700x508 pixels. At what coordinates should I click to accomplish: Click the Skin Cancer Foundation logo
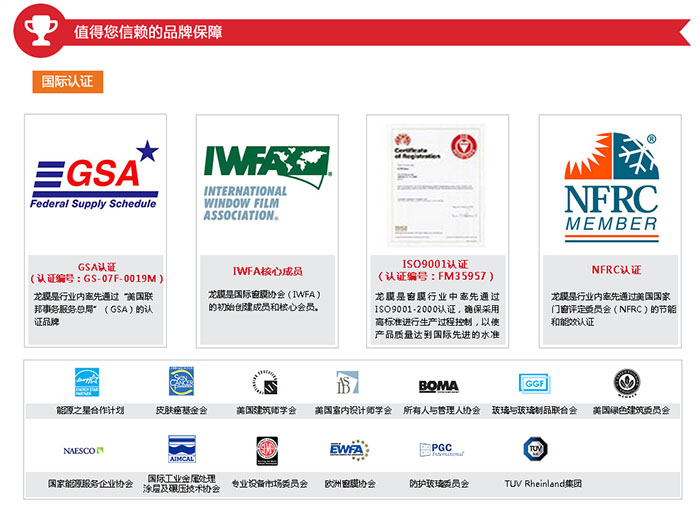pos(181,381)
